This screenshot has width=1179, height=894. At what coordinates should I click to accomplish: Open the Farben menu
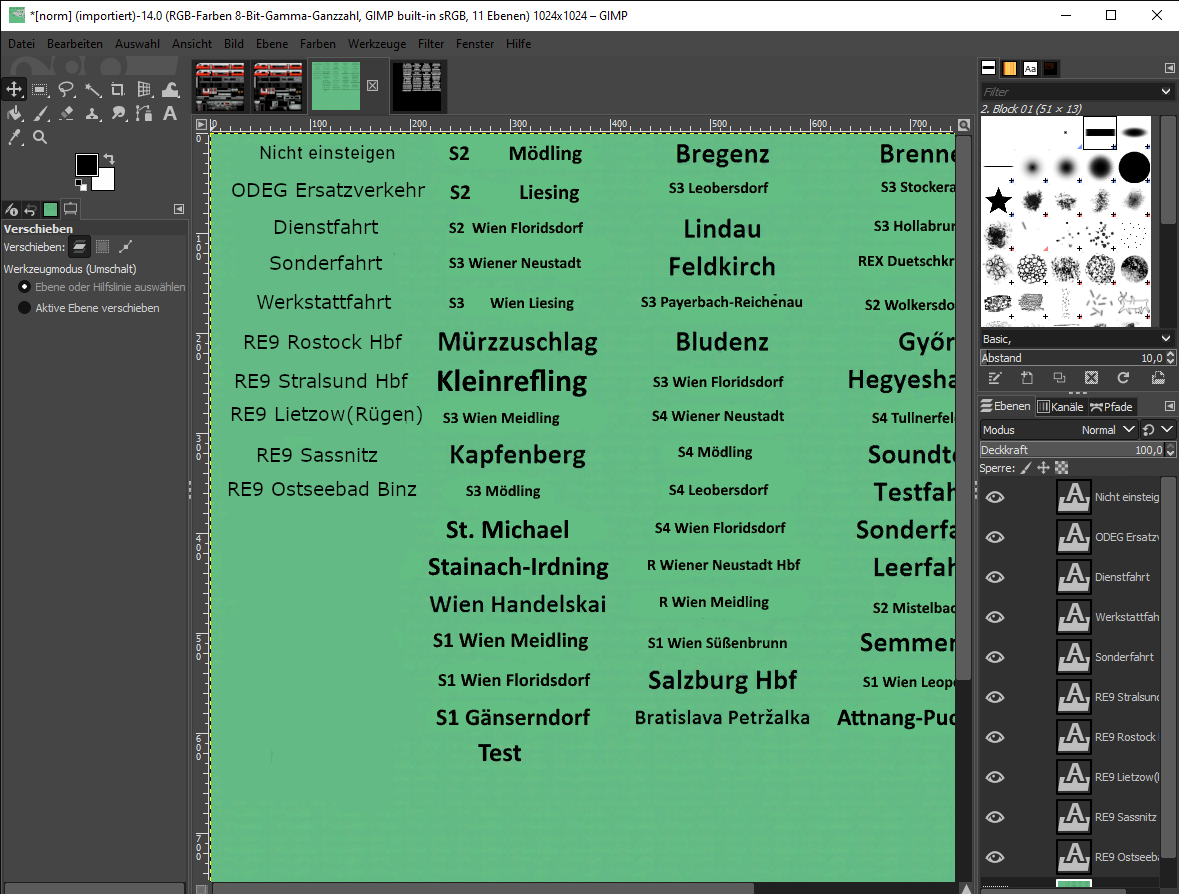click(317, 44)
